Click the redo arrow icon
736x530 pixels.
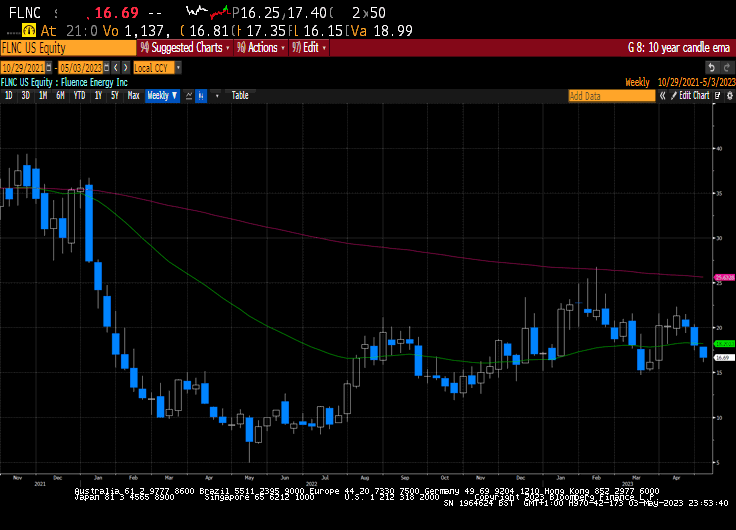click(x=727, y=68)
